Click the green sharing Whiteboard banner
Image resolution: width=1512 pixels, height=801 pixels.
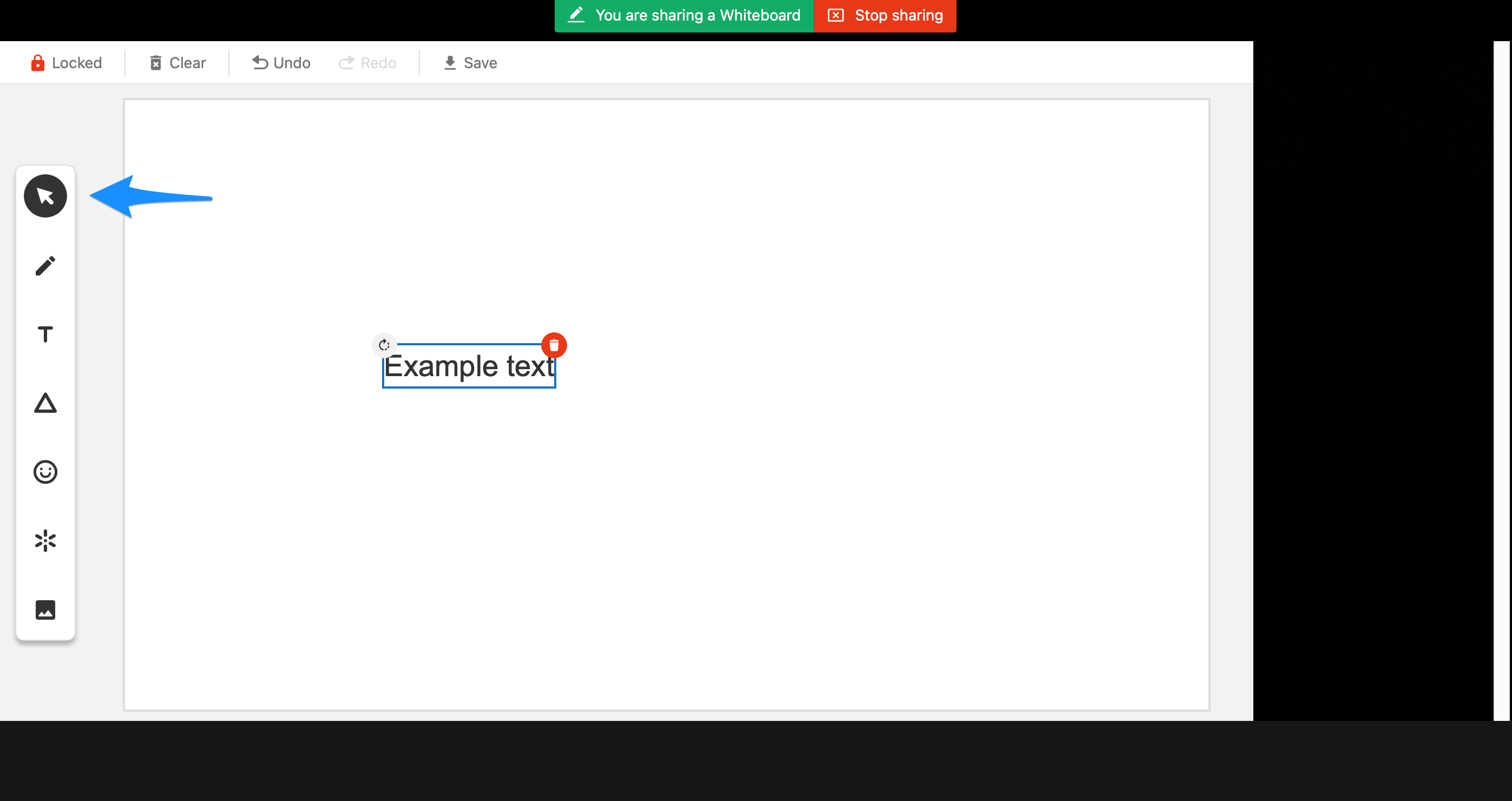pyautogui.click(x=683, y=15)
